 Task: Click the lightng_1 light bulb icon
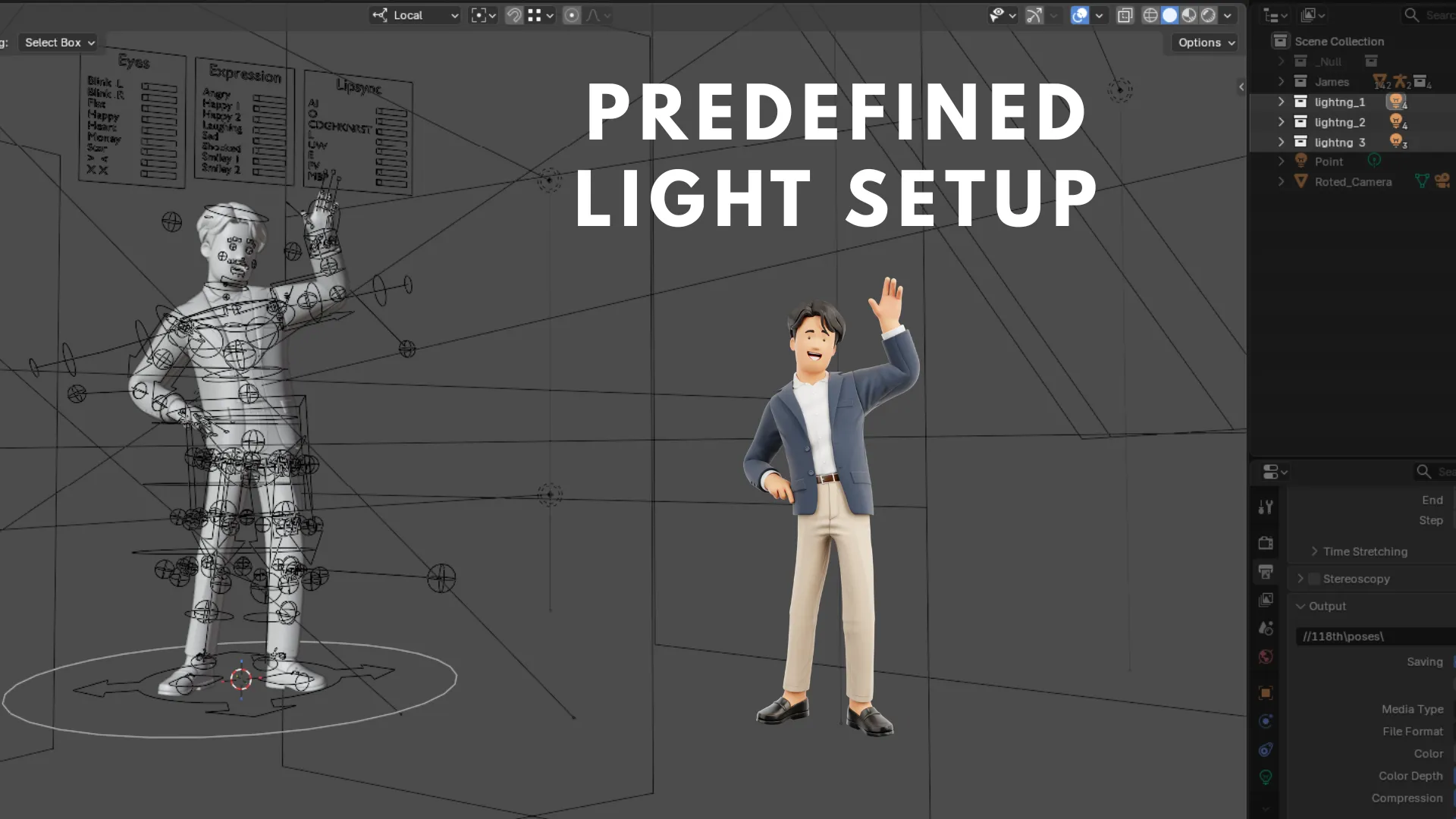click(1395, 101)
